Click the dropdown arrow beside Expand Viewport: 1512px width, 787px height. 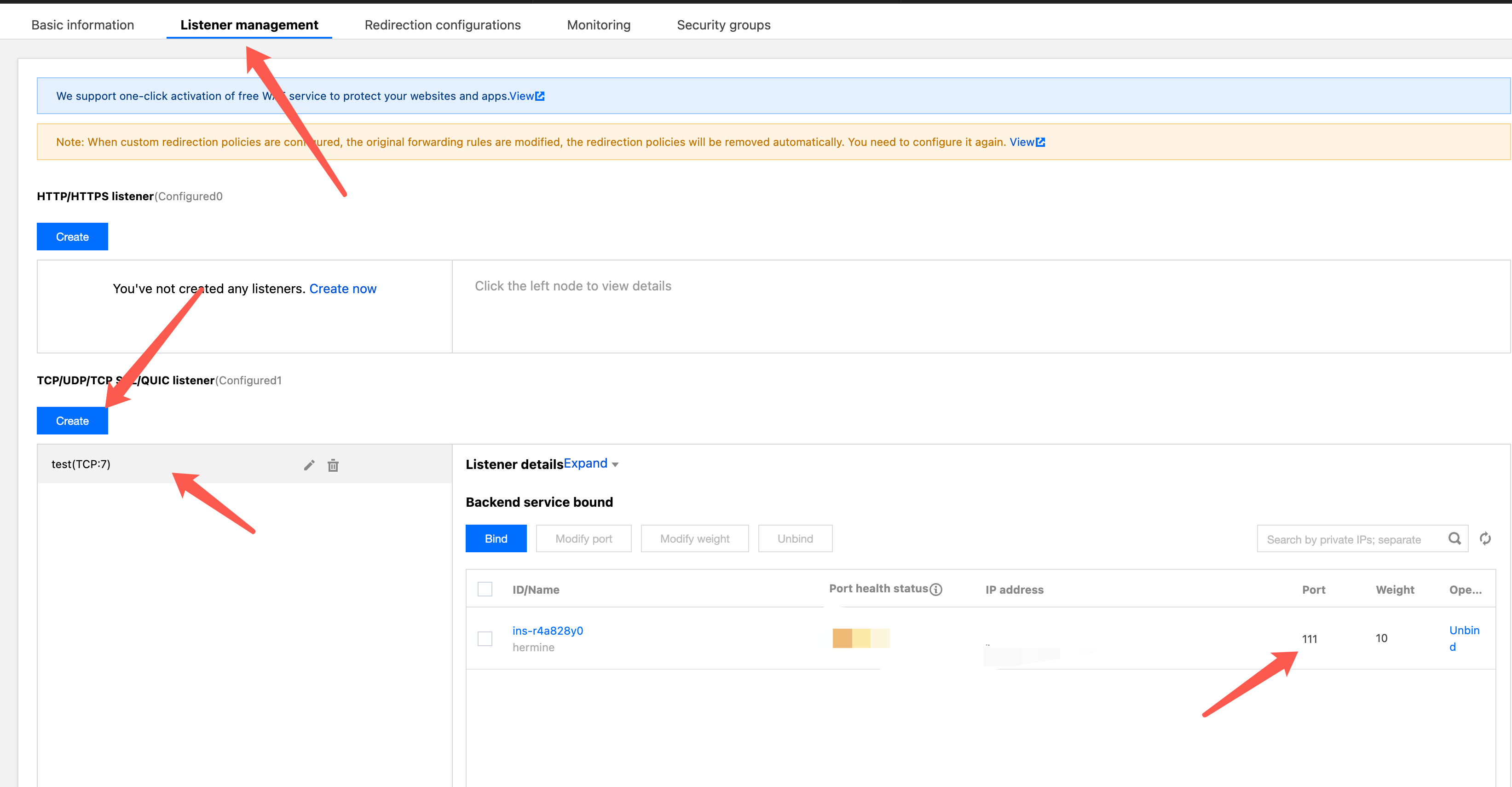[x=615, y=465]
